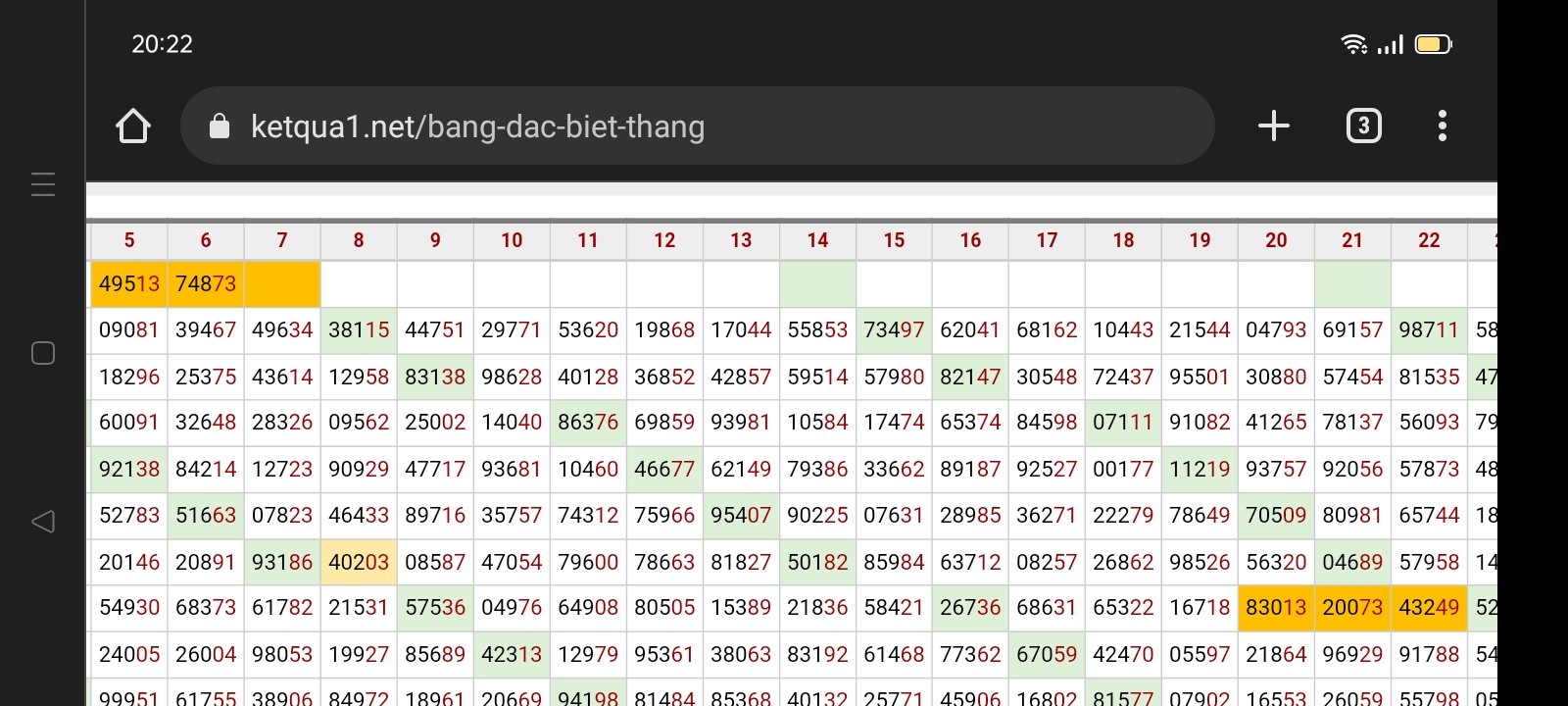Tap the empty orange cell under column 7
The width and height of the screenshot is (1568, 706).
tap(282, 284)
